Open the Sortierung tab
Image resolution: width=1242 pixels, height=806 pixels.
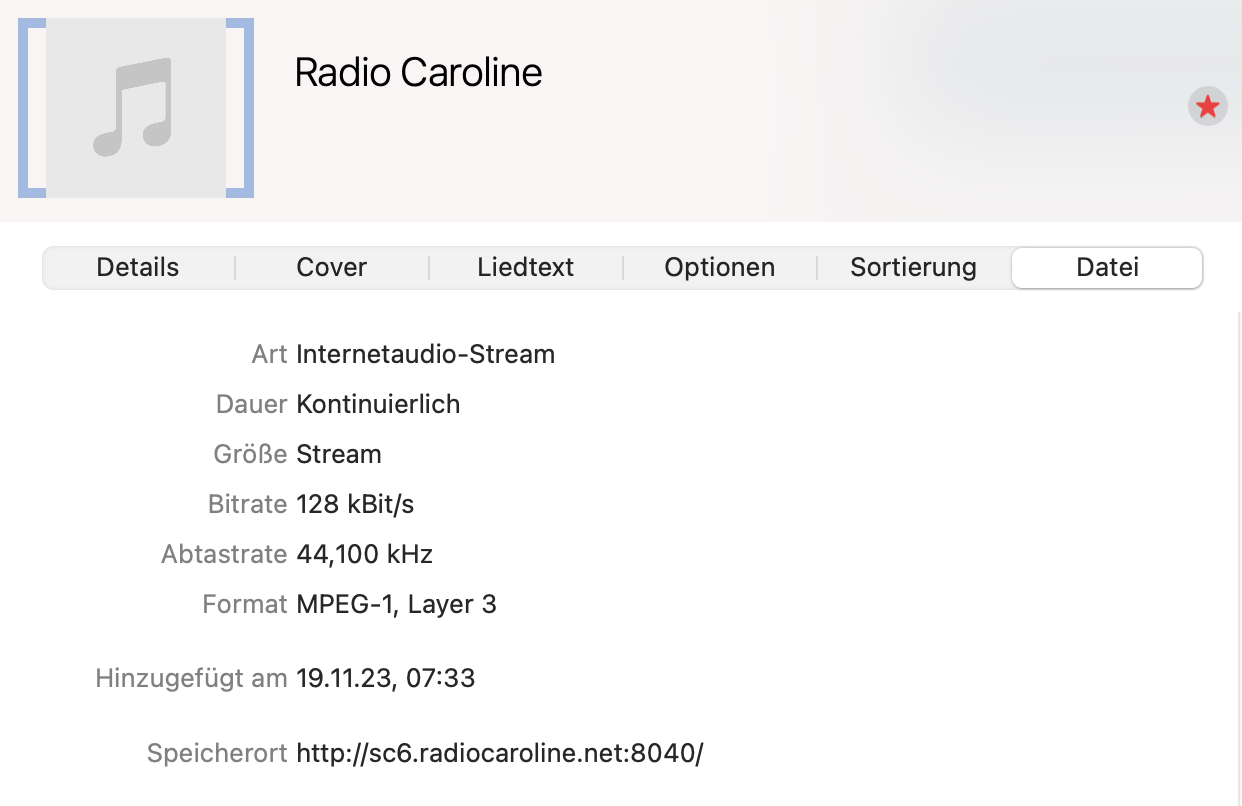point(914,268)
